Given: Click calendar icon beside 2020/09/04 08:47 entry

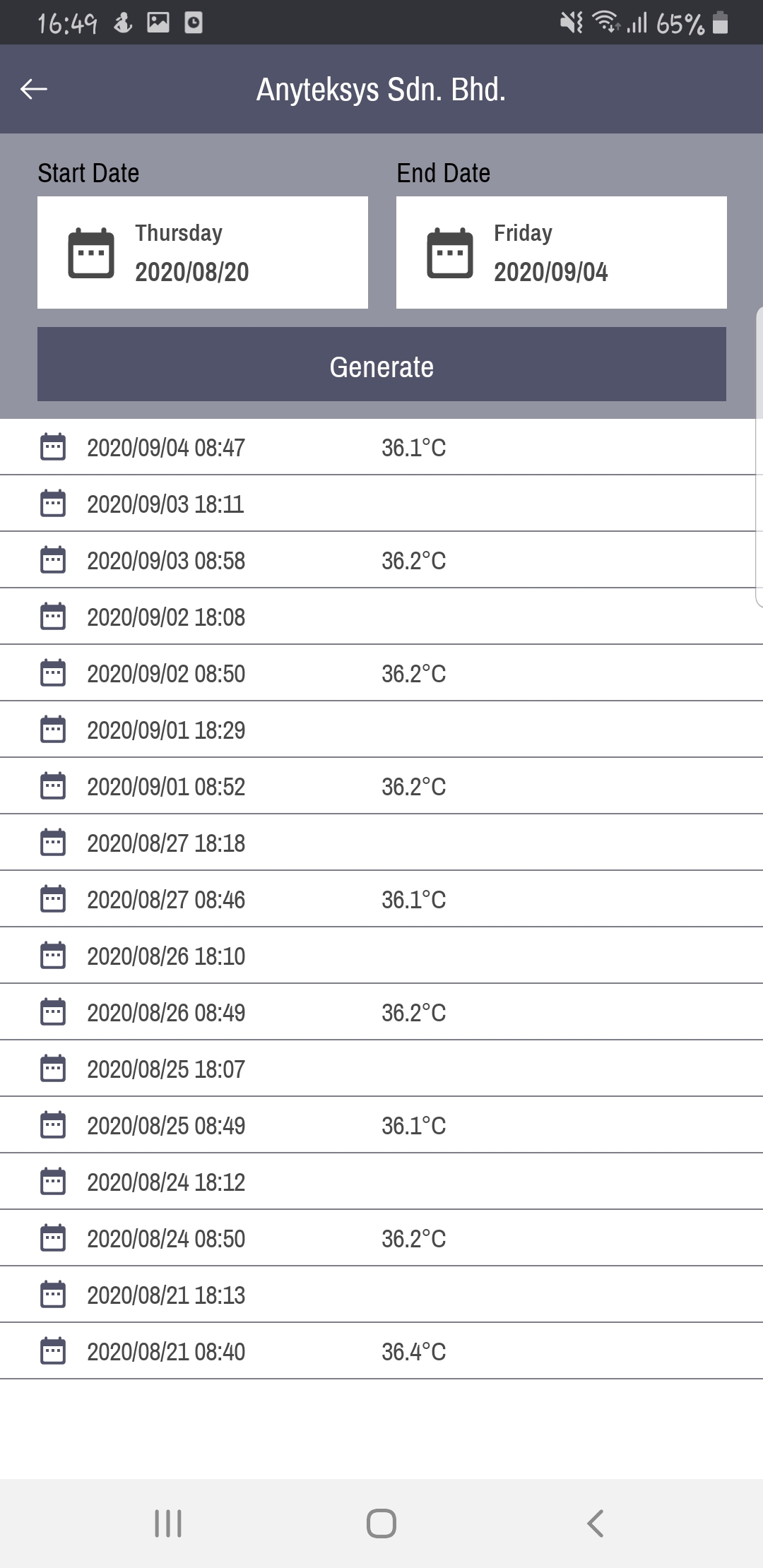Looking at the screenshot, I should coord(53,447).
